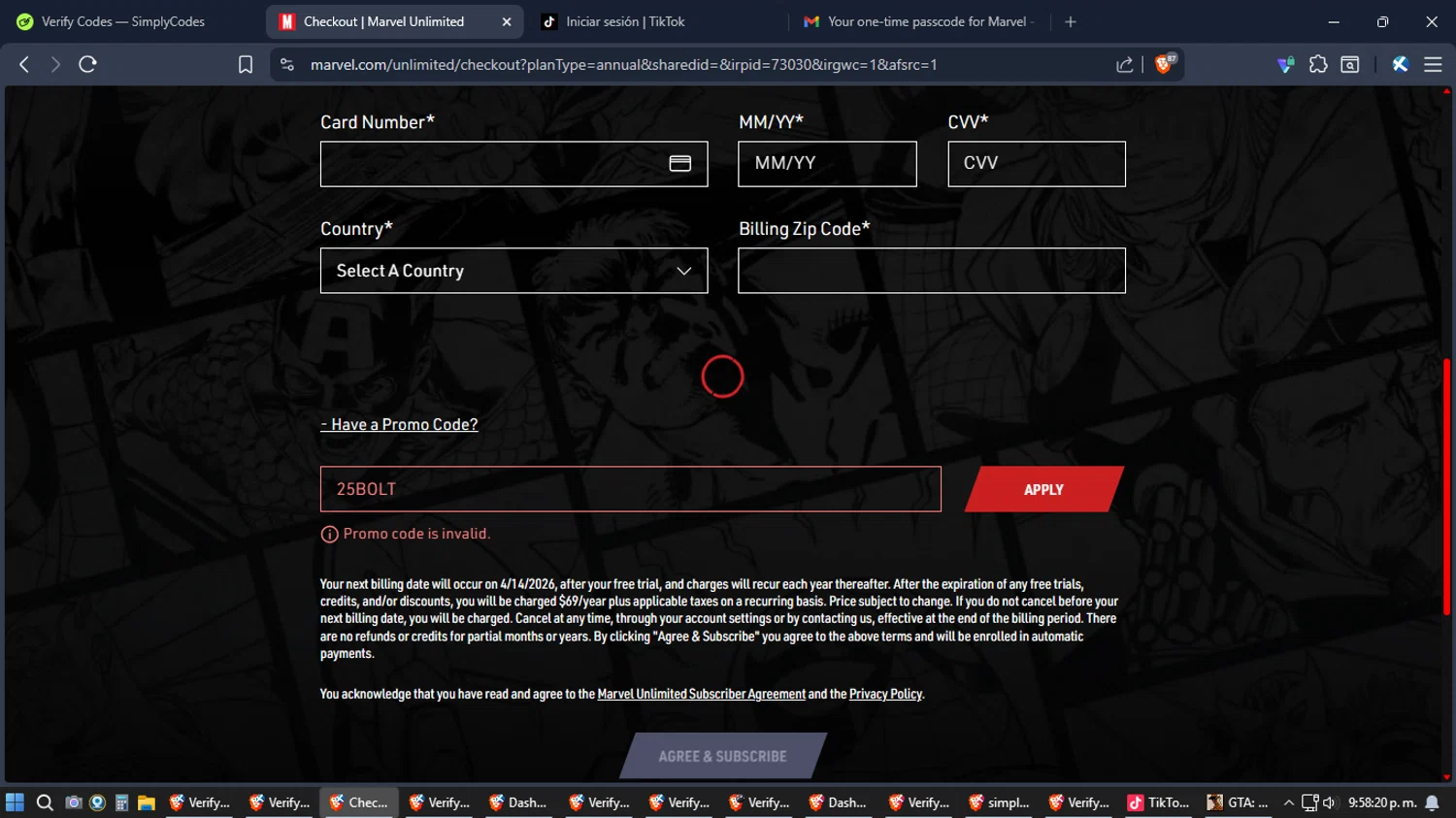Open the Marvel Unlimited Subscriber Agreement link
This screenshot has height=818, width=1456.
pyautogui.click(x=701, y=694)
